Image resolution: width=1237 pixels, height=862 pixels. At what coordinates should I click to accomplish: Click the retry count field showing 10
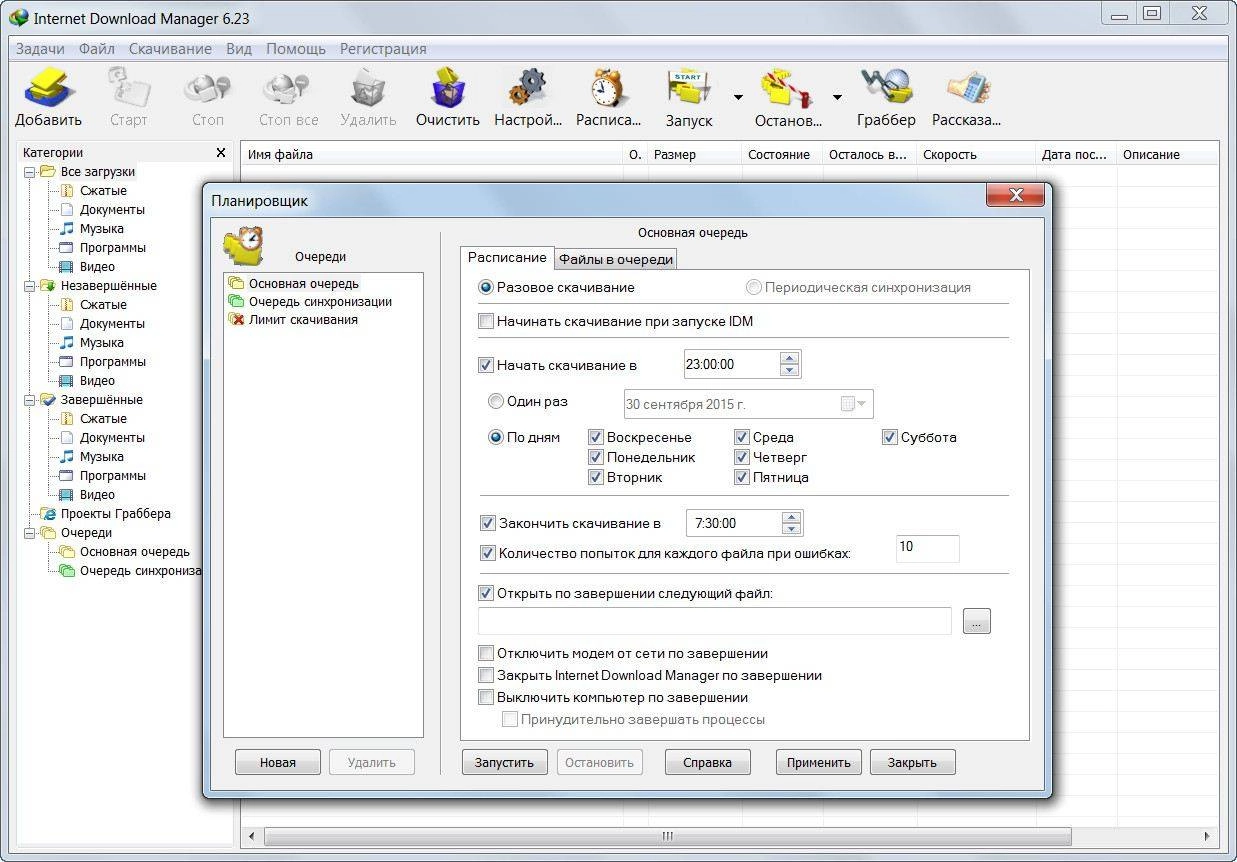coord(927,548)
